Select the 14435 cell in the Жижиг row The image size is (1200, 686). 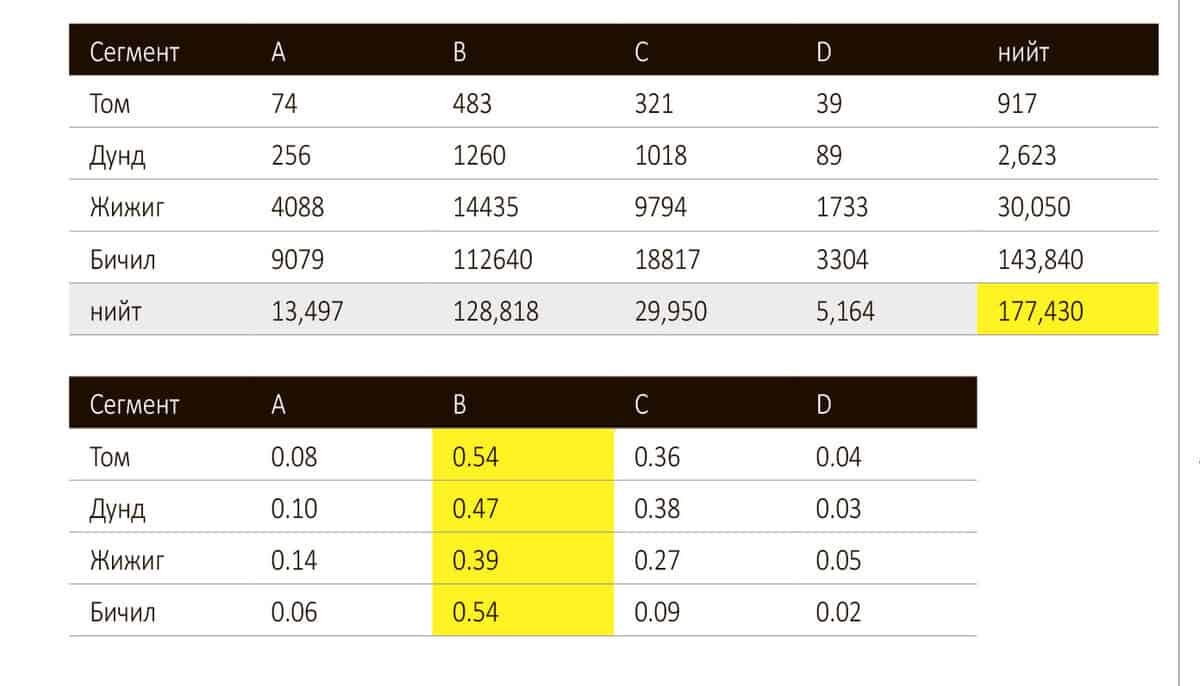pyautogui.click(x=486, y=208)
